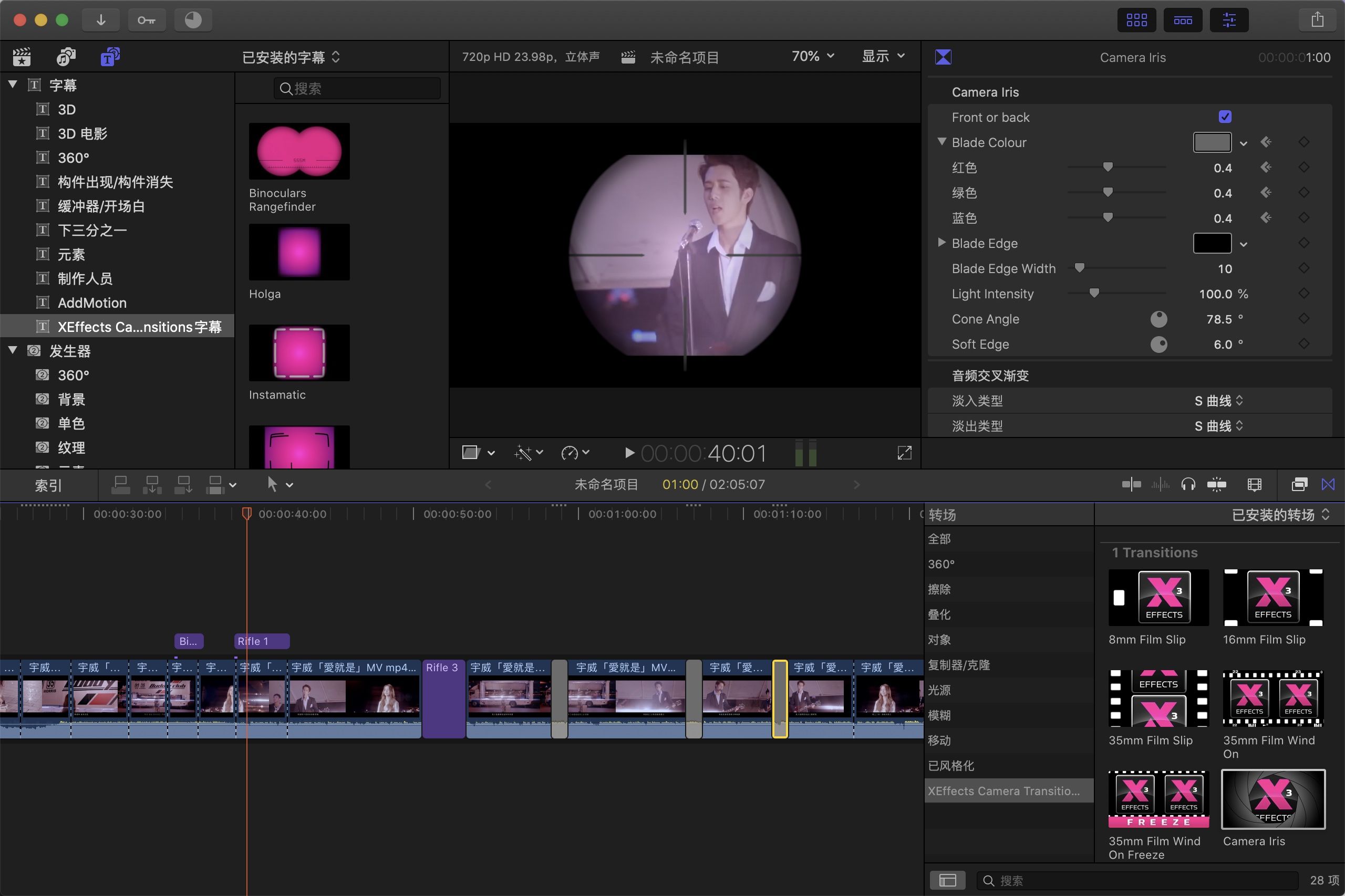Toggle the share/export project icon
This screenshot has width=1345, height=896.
coord(1317,20)
